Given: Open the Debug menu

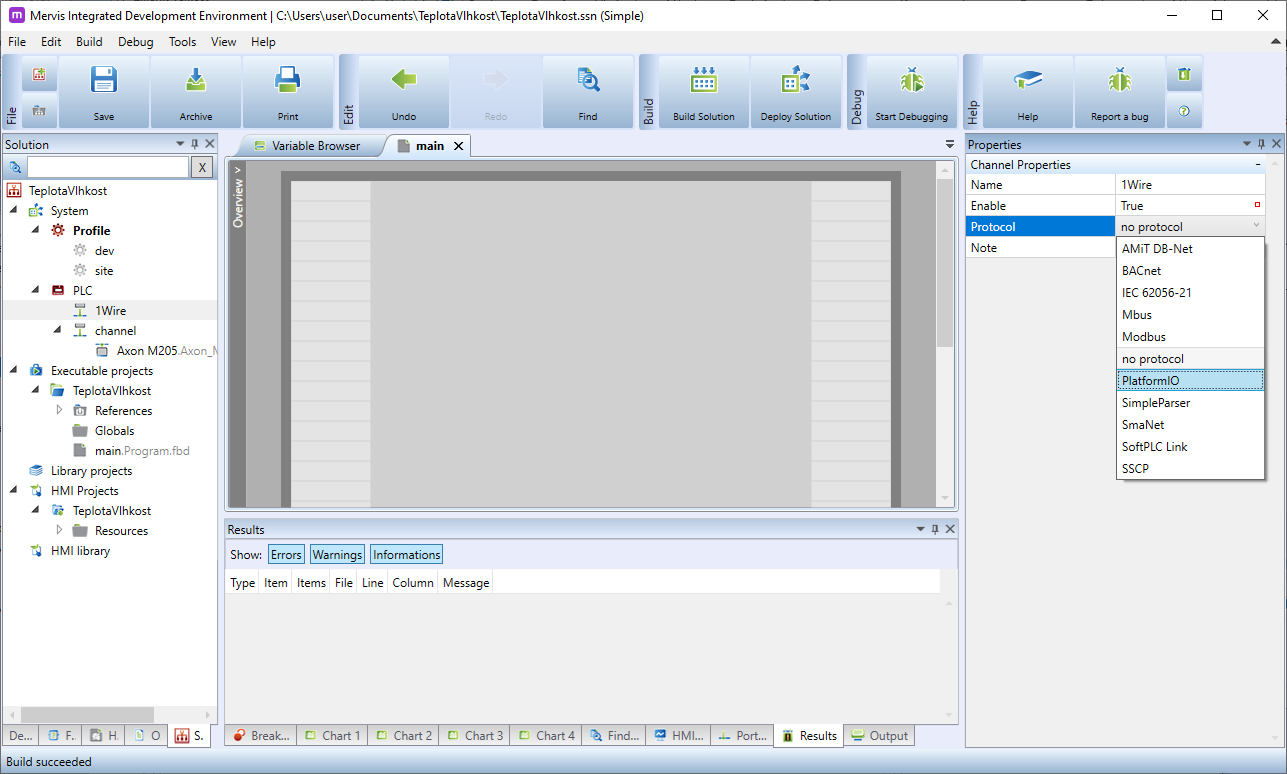Looking at the screenshot, I should (135, 42).
